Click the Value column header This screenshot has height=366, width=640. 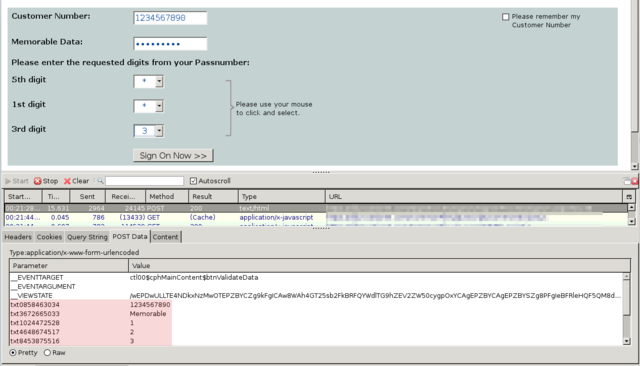[x=379, y=266]
